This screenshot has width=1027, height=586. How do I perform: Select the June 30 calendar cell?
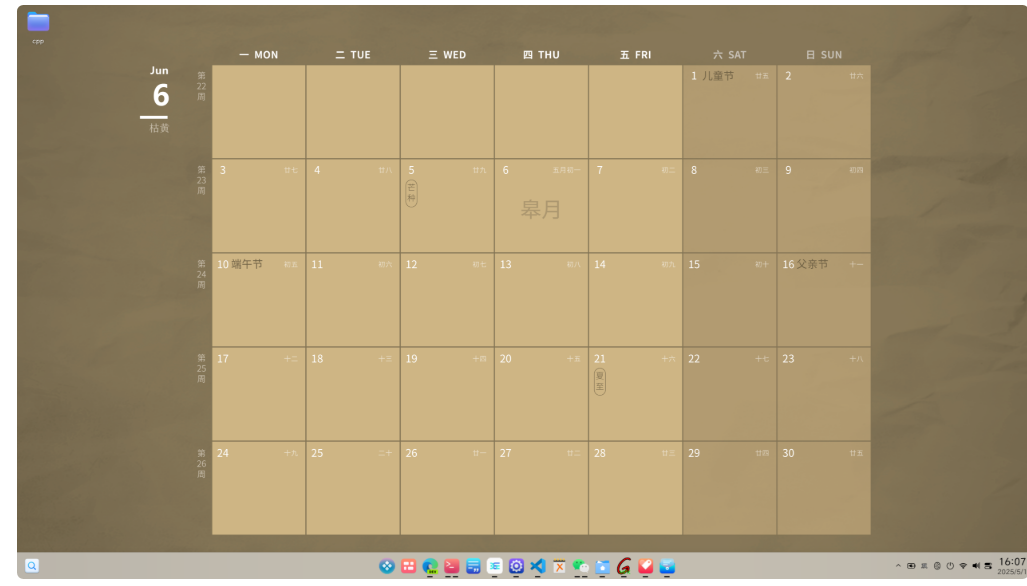tap(824, 488)
